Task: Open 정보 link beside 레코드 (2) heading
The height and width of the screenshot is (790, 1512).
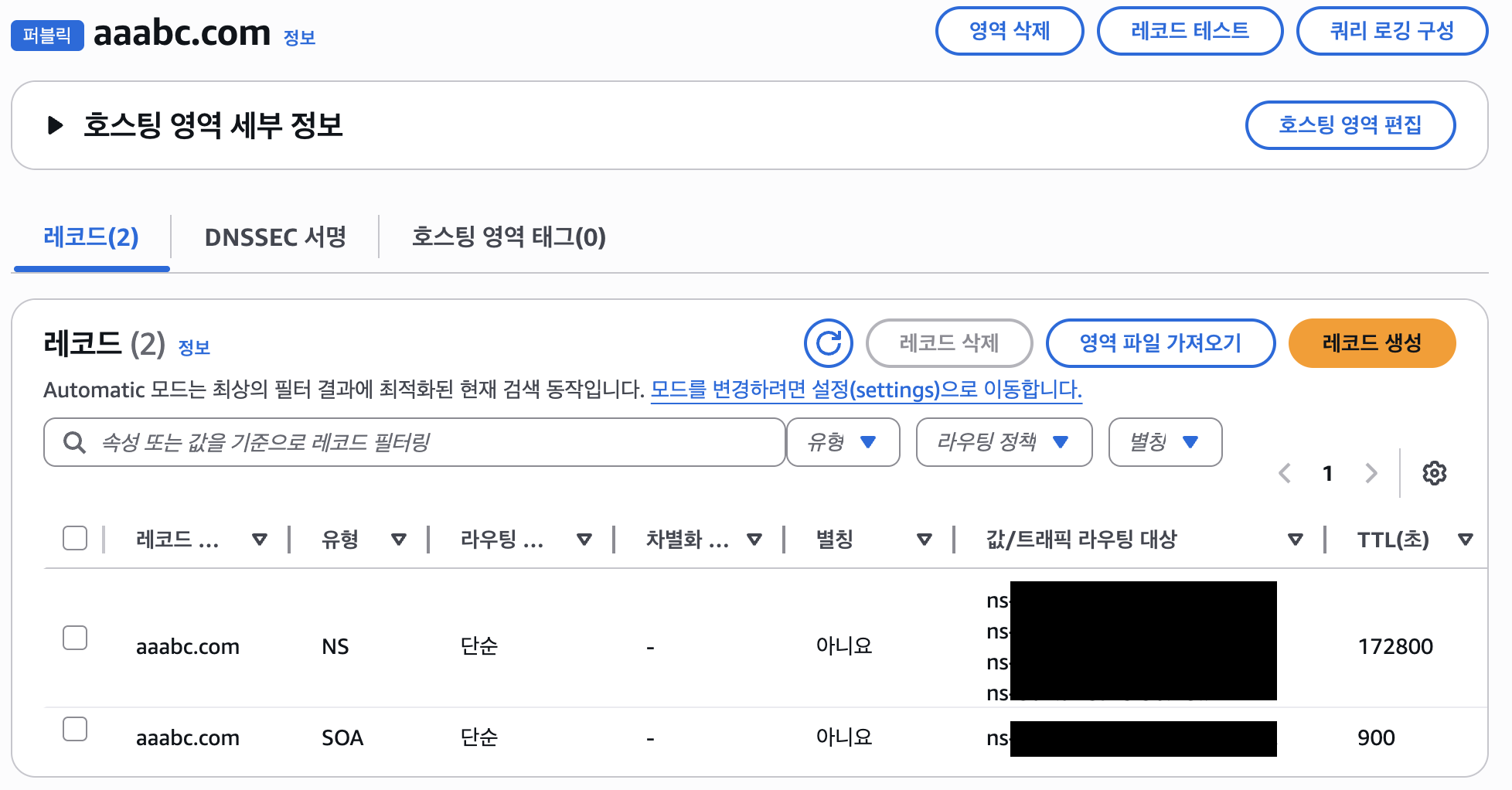Action: click(x=194, y=348)
